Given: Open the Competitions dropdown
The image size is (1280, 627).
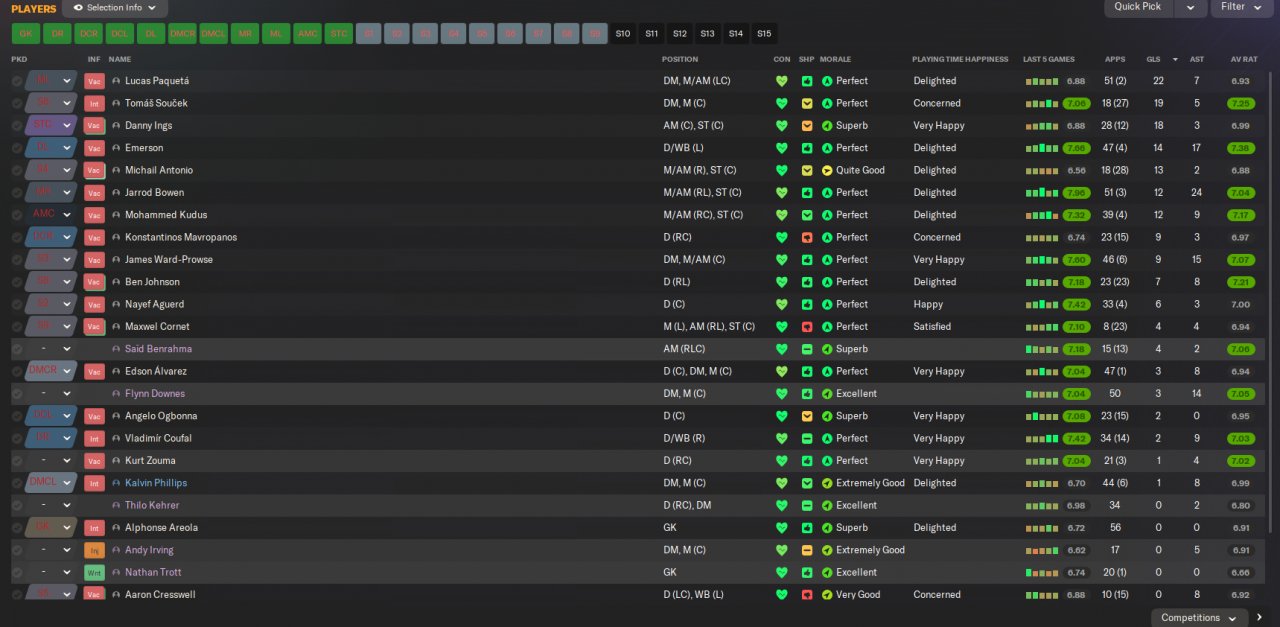Looking at the screenshot, I should click(x=1199, y=618).
